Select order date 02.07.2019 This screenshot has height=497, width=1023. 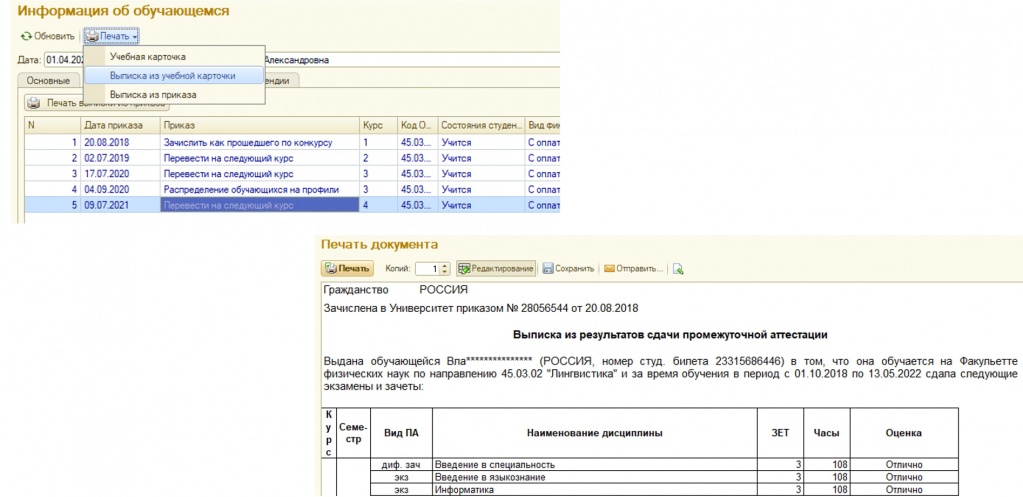[120, 158]
